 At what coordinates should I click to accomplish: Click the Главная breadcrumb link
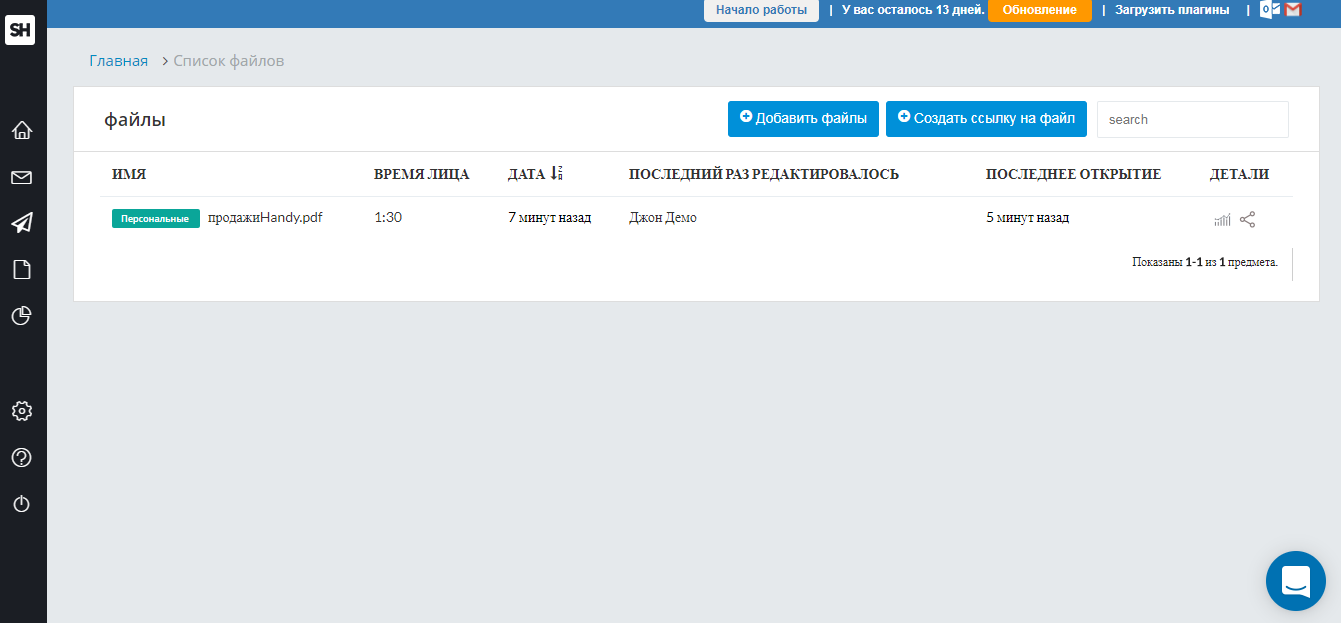click(x=118, y=61)
